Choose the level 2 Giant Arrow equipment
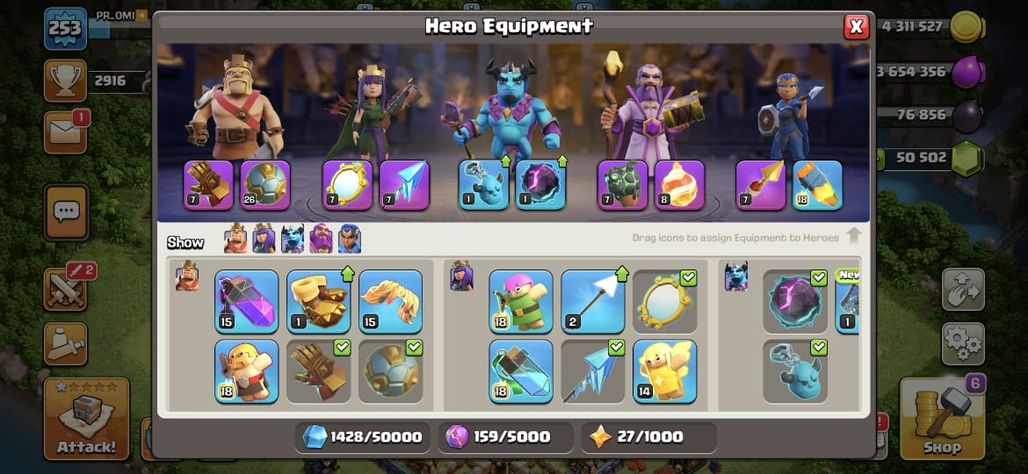Viewport: 1028px width, 474px height. (593, 302)
